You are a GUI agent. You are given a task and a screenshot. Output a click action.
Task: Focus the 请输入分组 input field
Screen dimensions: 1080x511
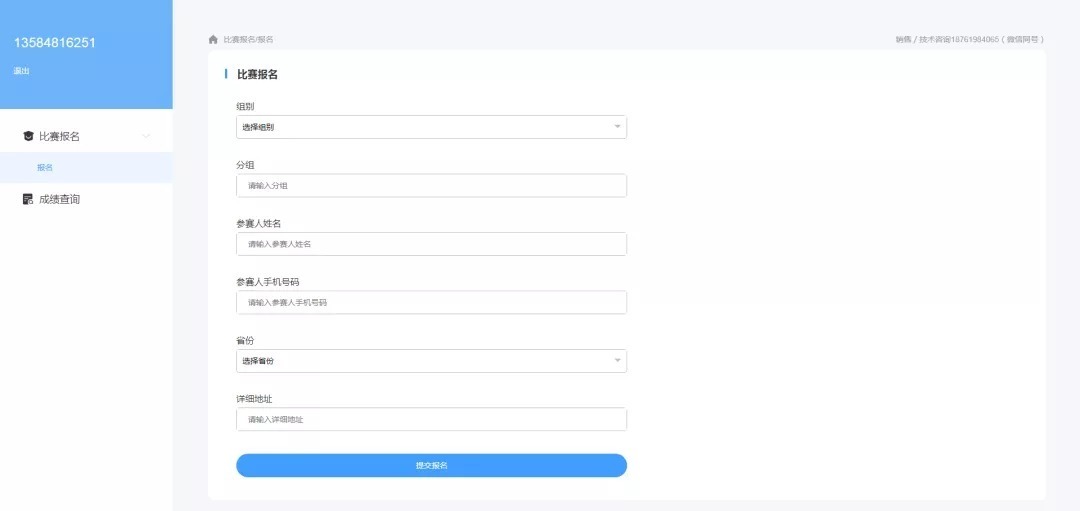tap(431, 185)
